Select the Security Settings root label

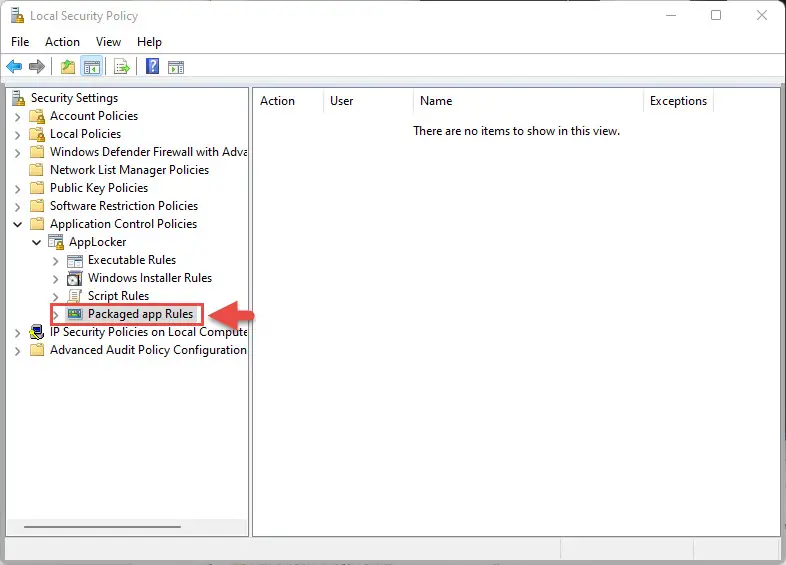point(74,98)
